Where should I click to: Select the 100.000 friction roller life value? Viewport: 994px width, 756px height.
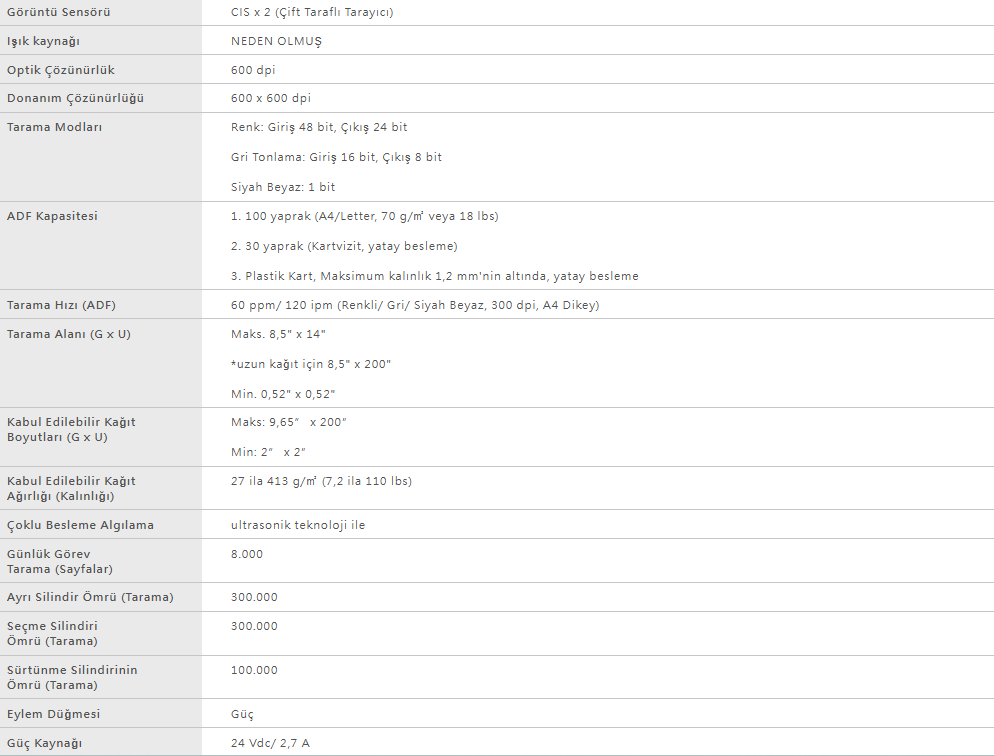(x=254, y=670)
